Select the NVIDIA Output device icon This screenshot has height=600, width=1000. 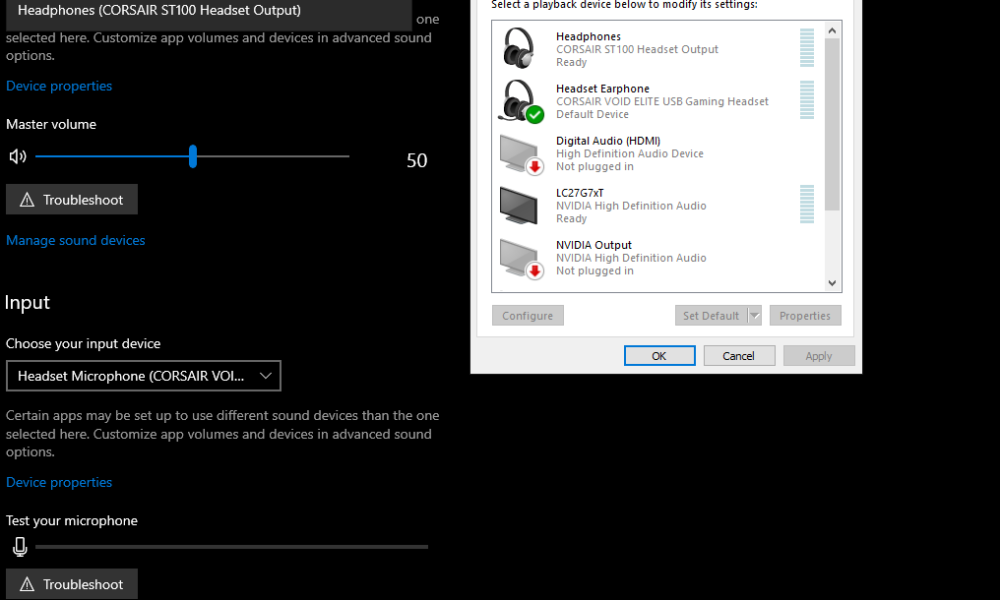pos(518,256)
